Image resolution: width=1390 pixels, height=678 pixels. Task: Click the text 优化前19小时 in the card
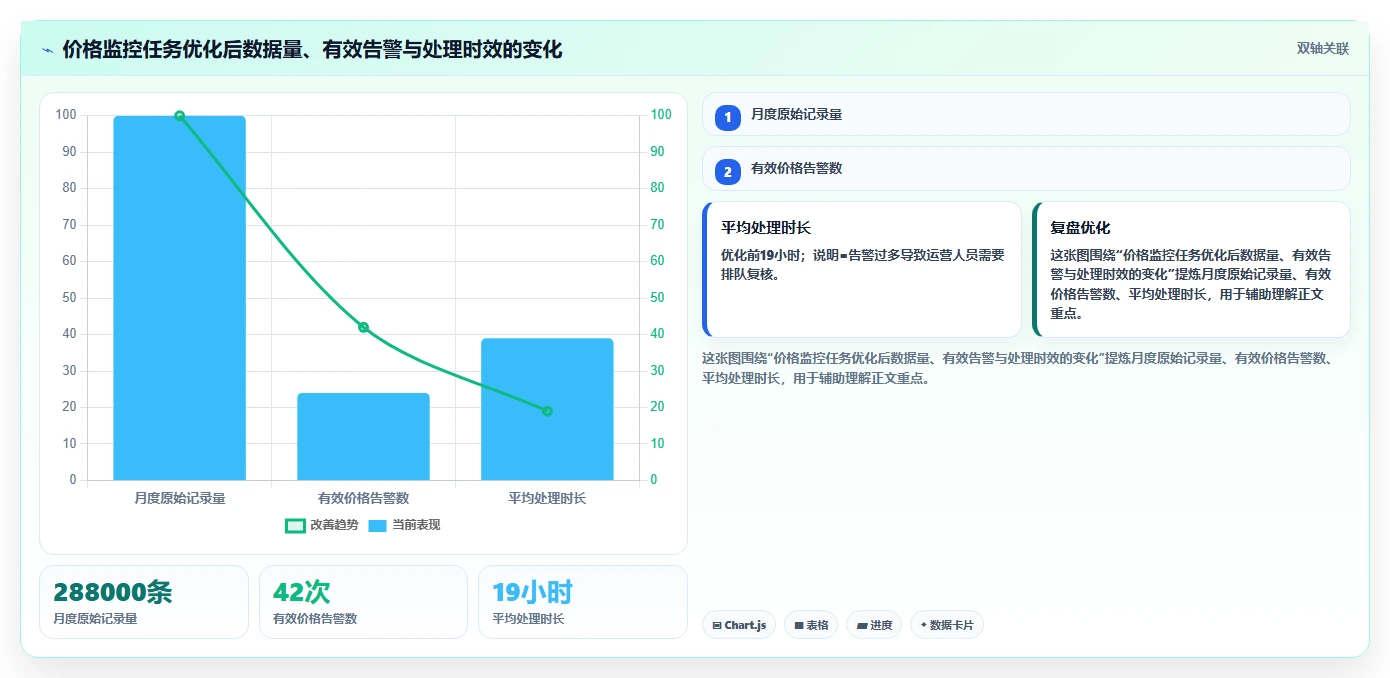763,255
